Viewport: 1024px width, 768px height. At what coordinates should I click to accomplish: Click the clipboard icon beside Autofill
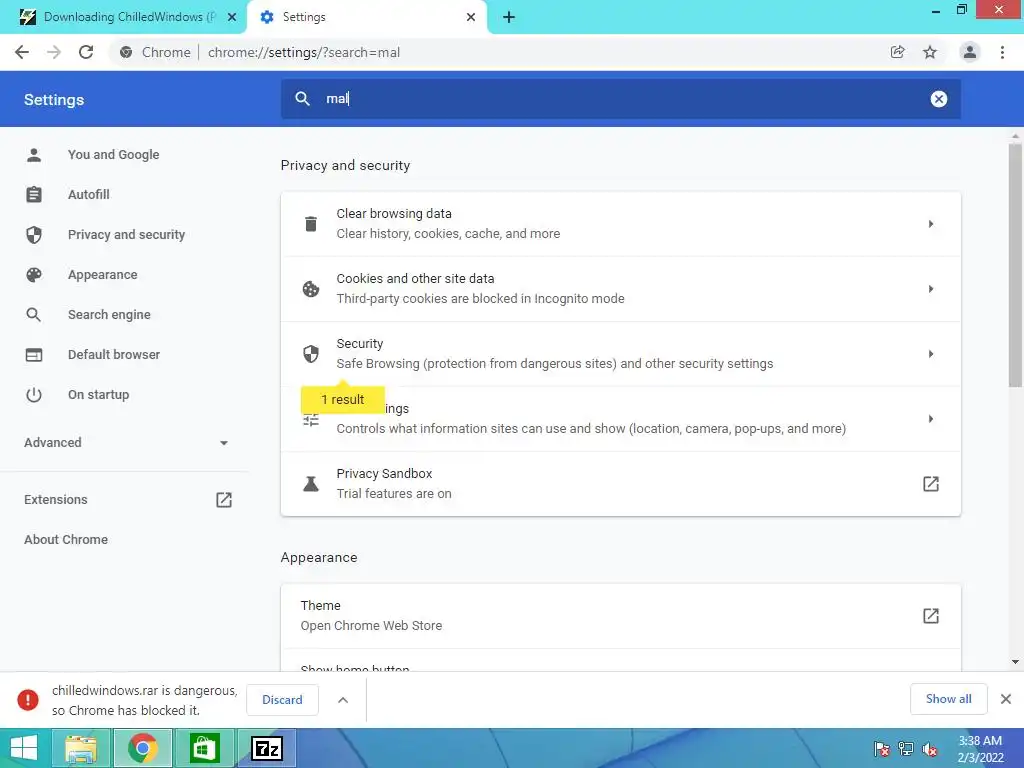(x=34, y=195)
